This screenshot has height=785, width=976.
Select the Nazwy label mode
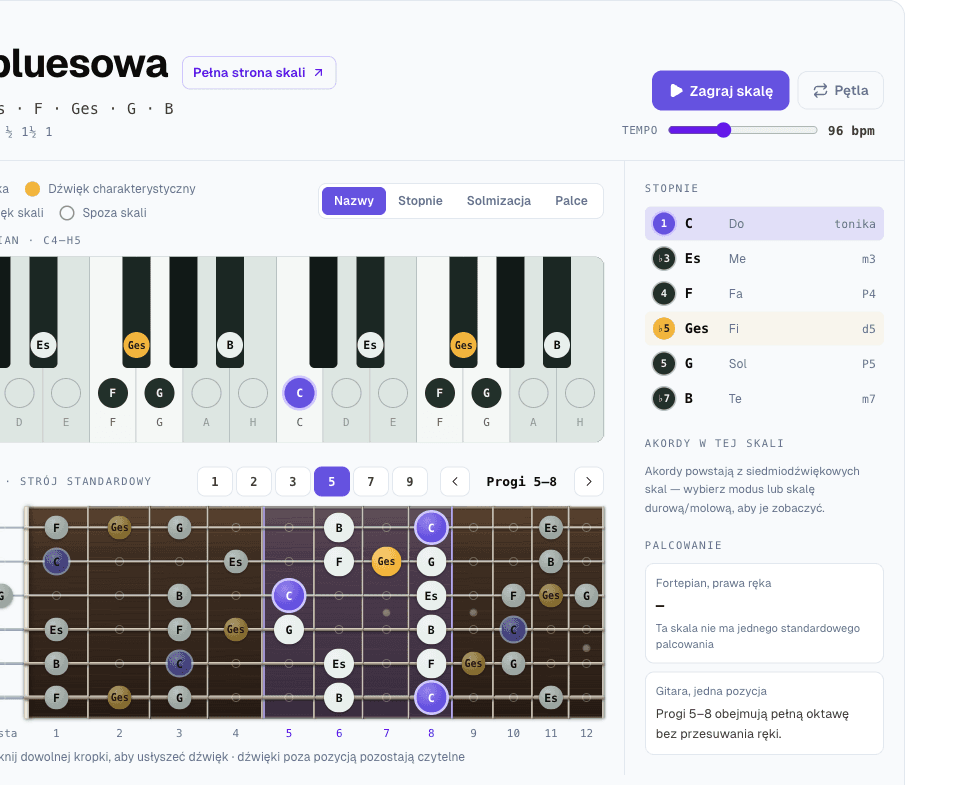coord(354,200)
